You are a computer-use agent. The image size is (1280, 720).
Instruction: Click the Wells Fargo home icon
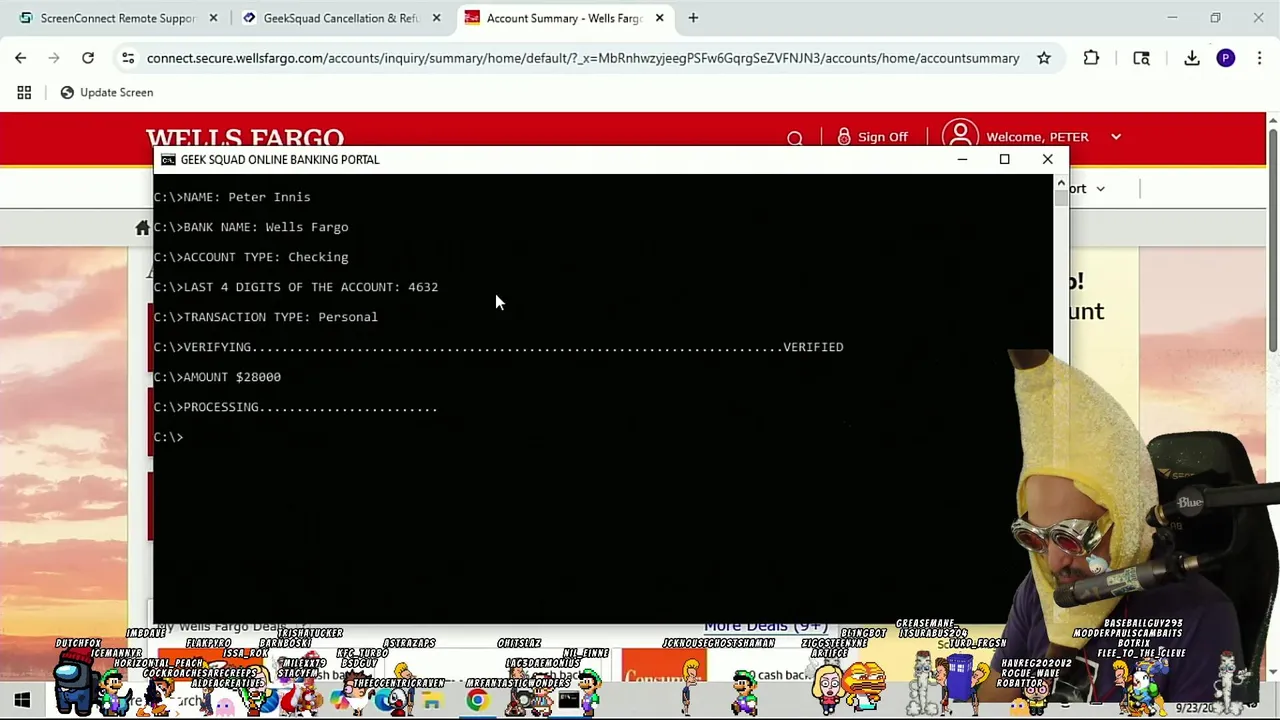(x=143, y=228)
